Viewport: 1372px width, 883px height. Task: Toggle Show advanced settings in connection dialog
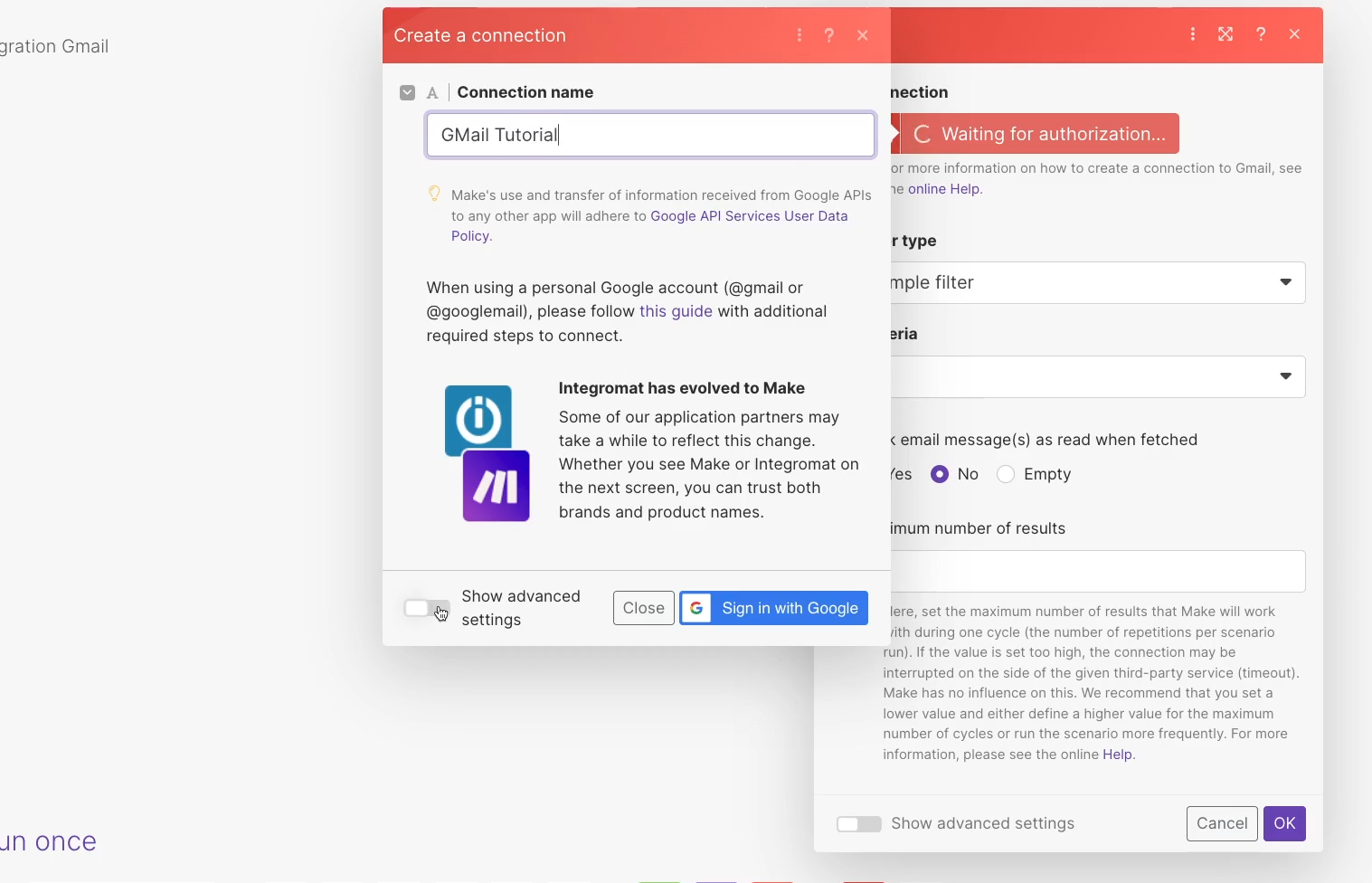pos(426,608)
